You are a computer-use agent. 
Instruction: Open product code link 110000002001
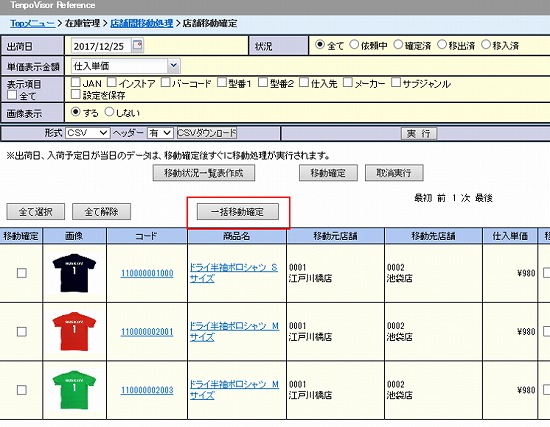147,332
